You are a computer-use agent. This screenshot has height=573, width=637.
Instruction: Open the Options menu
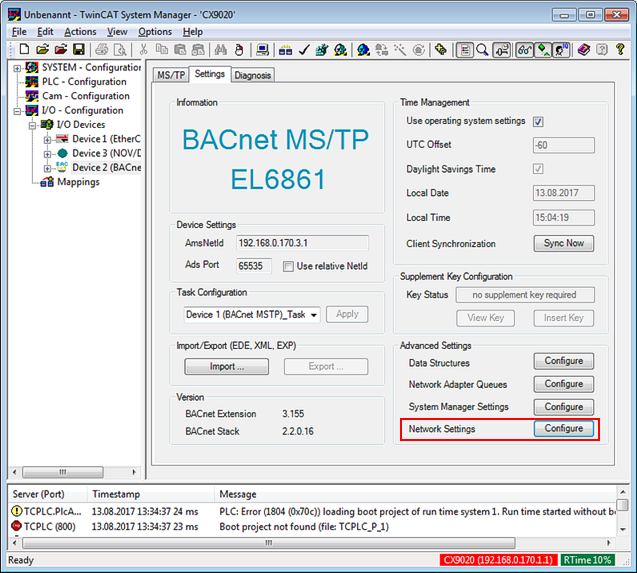[155, 32]
